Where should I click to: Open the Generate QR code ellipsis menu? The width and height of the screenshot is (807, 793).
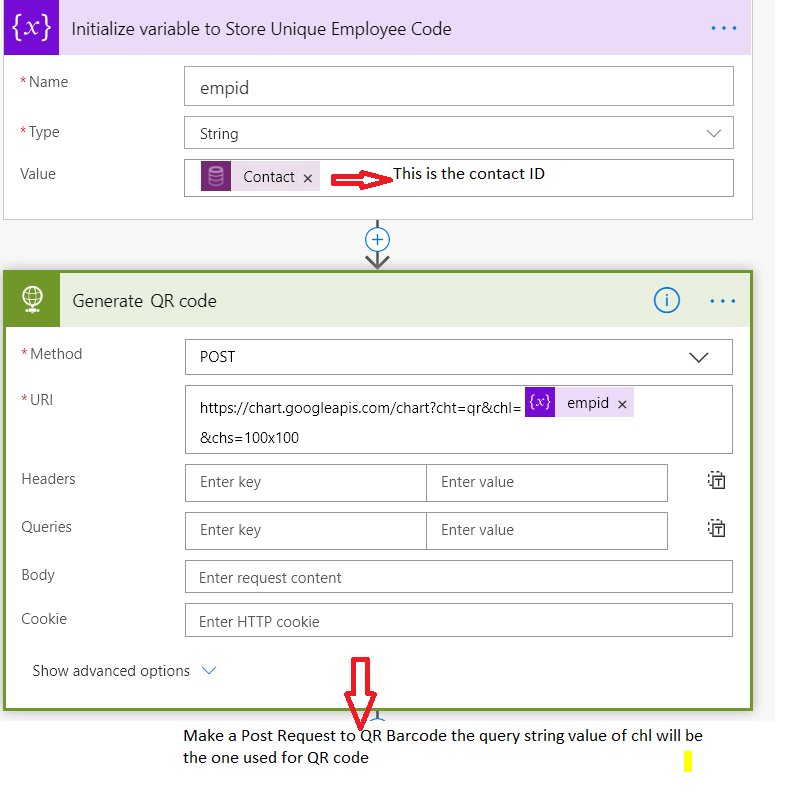pos(723,300)
